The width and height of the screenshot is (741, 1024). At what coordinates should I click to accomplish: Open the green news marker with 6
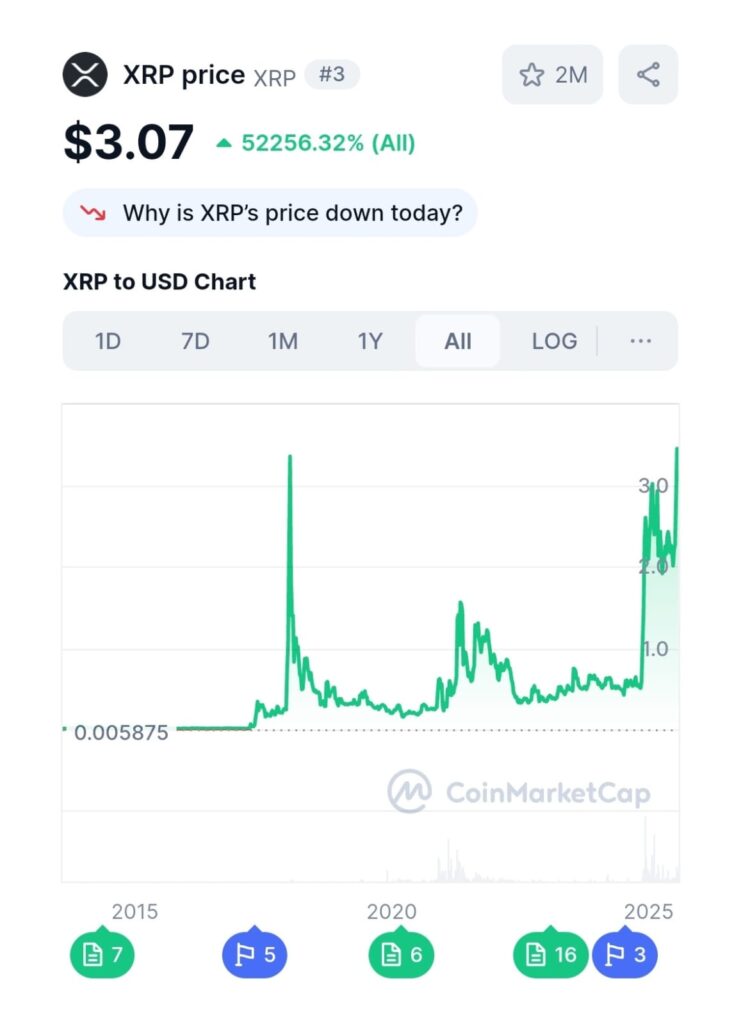(x=401, y=955)
